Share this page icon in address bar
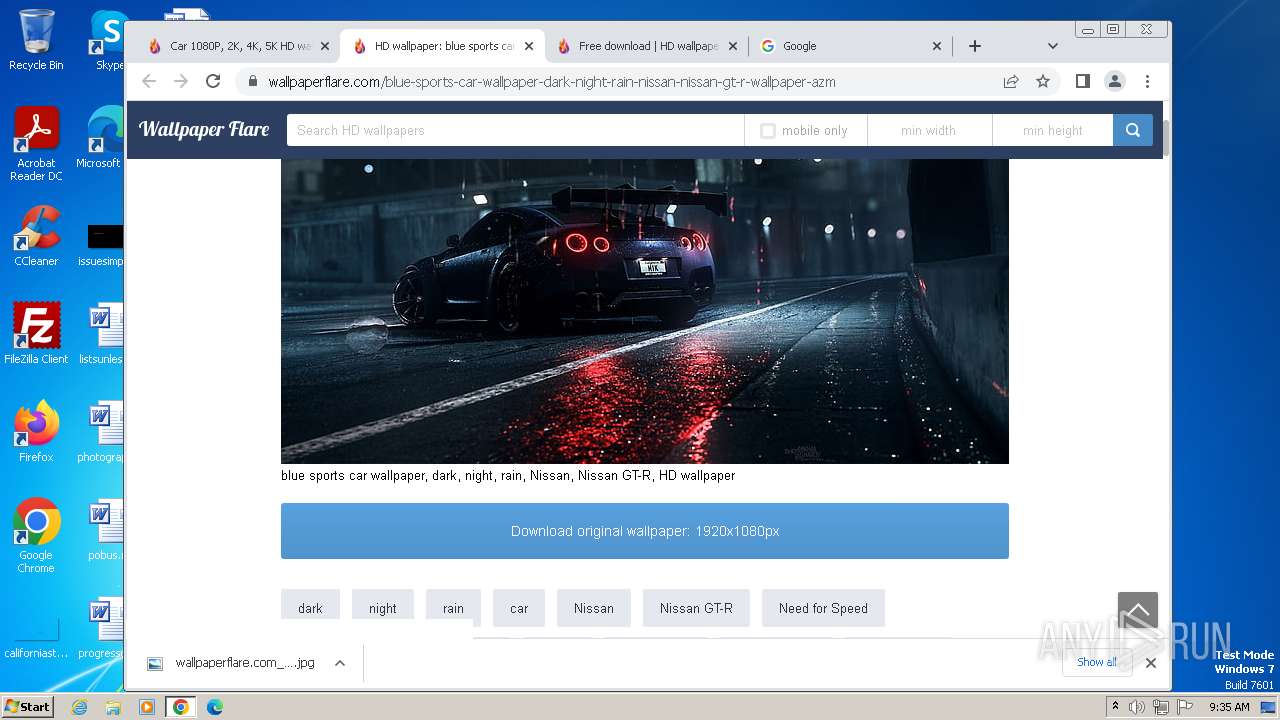Image resolution: width=1280 pixels, height=720 pixels. [1011, 81]
